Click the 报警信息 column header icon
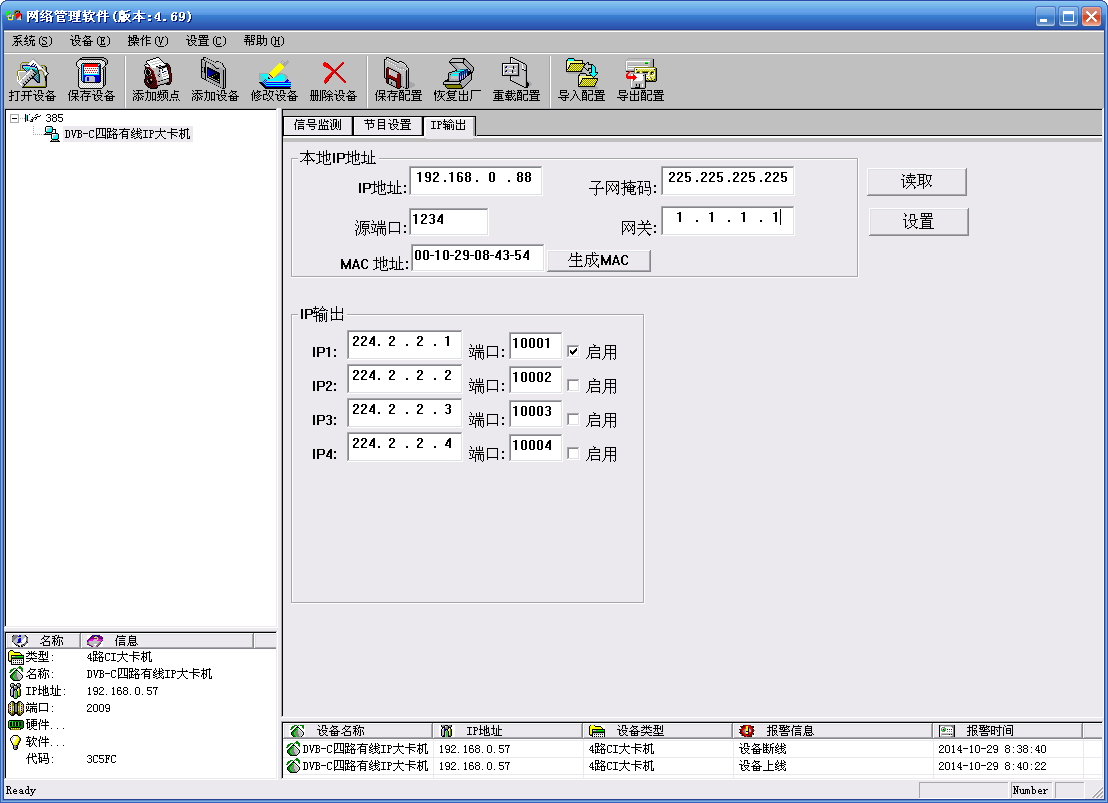 [x=746, y=731]
